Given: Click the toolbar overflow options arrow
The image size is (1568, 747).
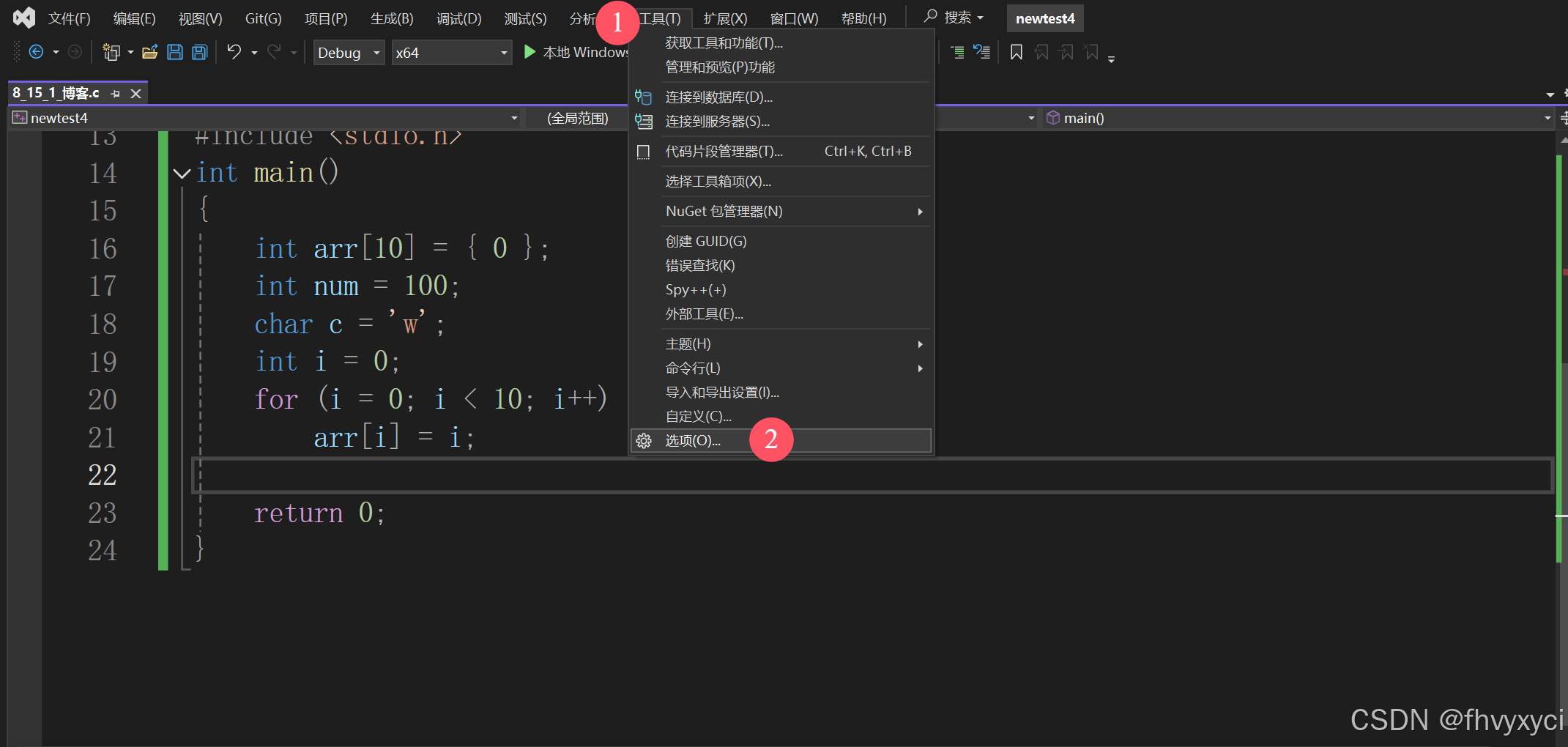Looking at the screenshot, I should tap(1112, 59).
